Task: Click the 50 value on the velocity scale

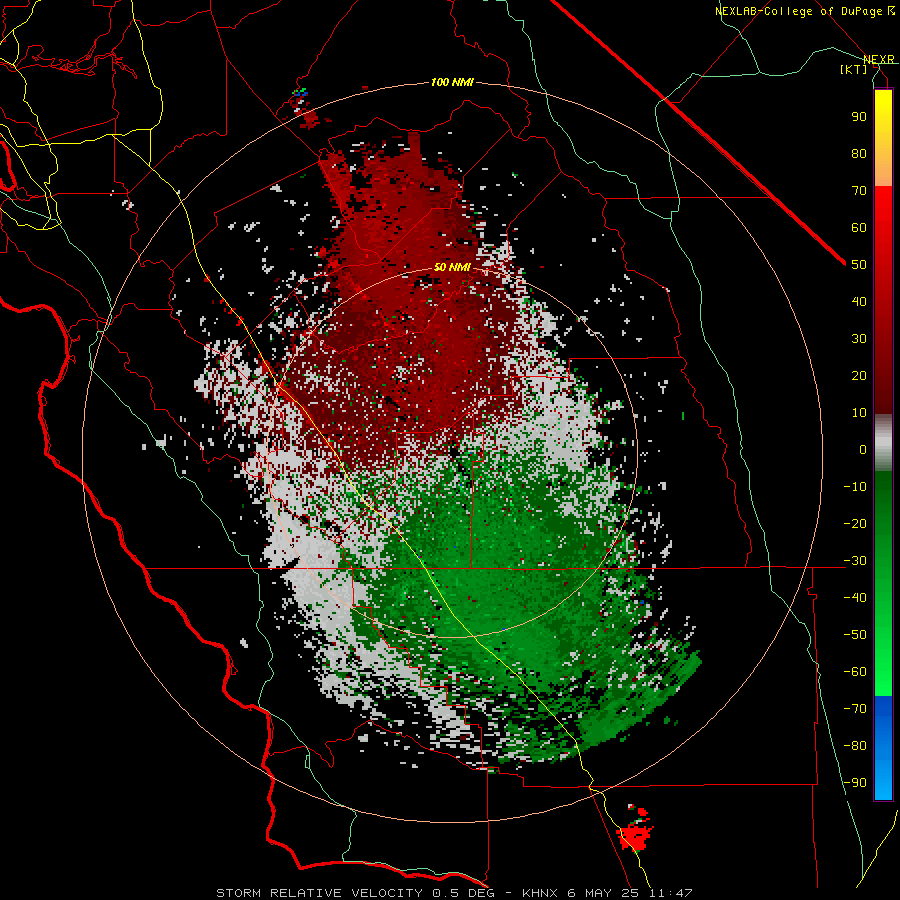Action: point(859,265)
